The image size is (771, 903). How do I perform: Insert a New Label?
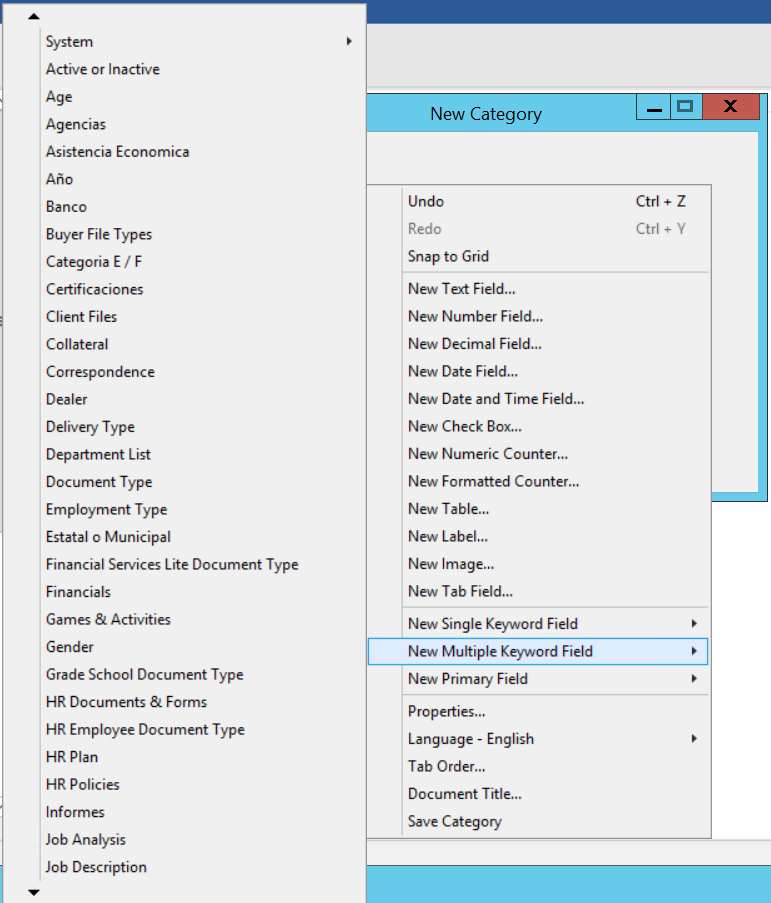coord(538,536)
